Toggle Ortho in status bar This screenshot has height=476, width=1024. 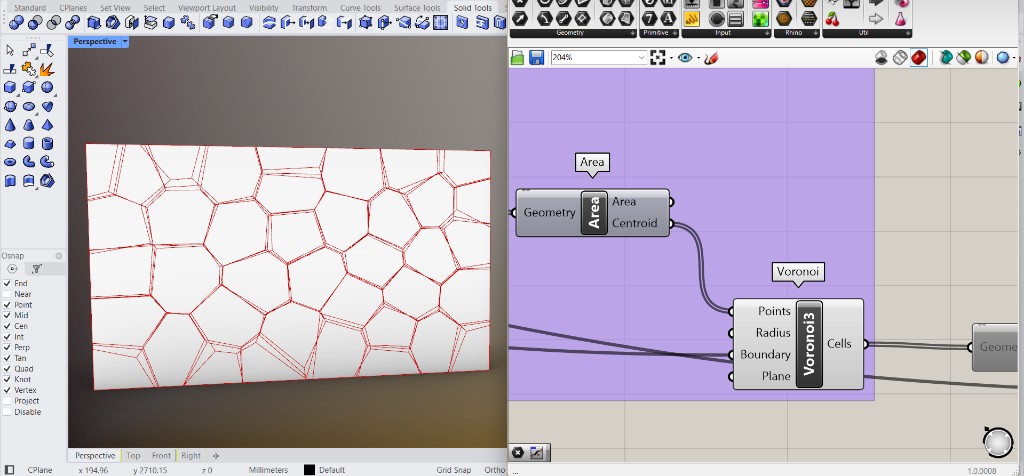coord(495,470)
